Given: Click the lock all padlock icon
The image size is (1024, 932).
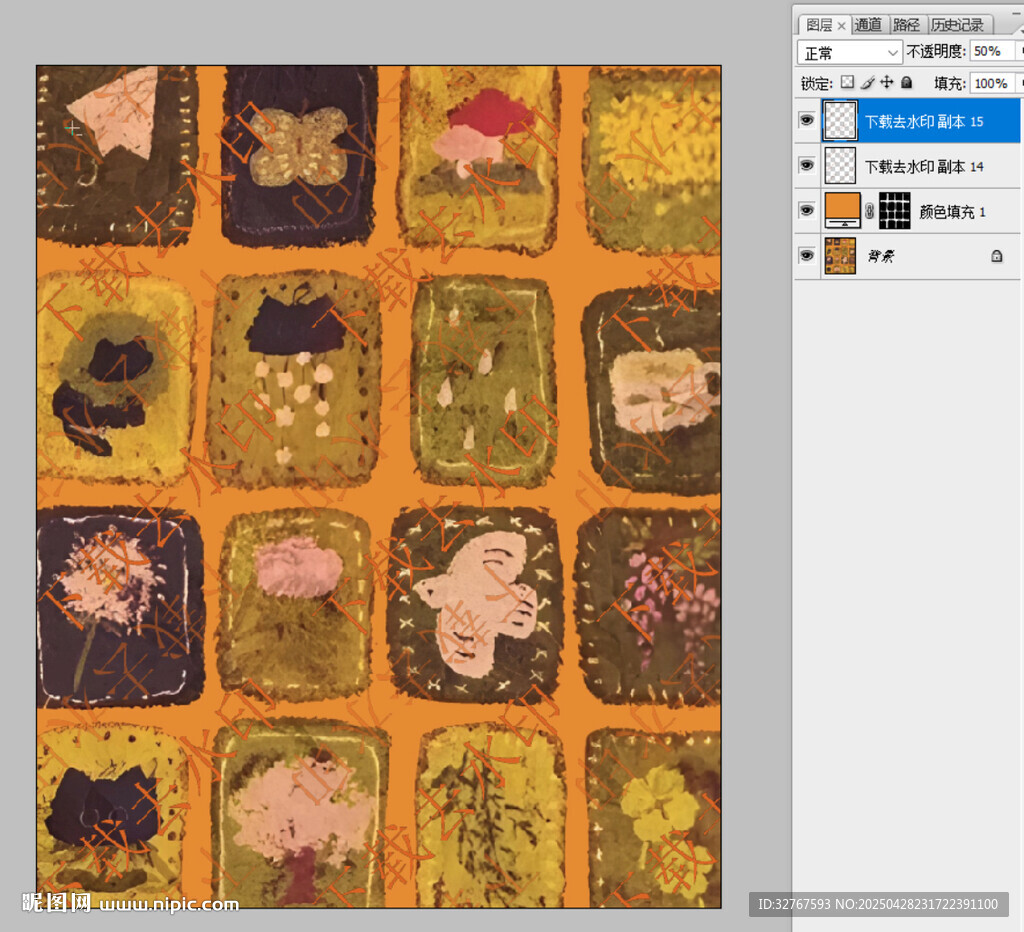Looking at the screenshot, I should point(907,83).
